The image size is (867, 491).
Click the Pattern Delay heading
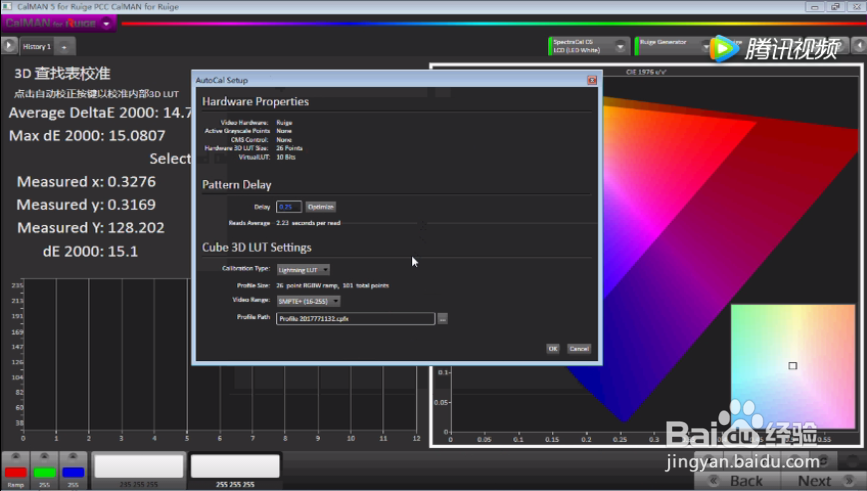coord(237,185)
